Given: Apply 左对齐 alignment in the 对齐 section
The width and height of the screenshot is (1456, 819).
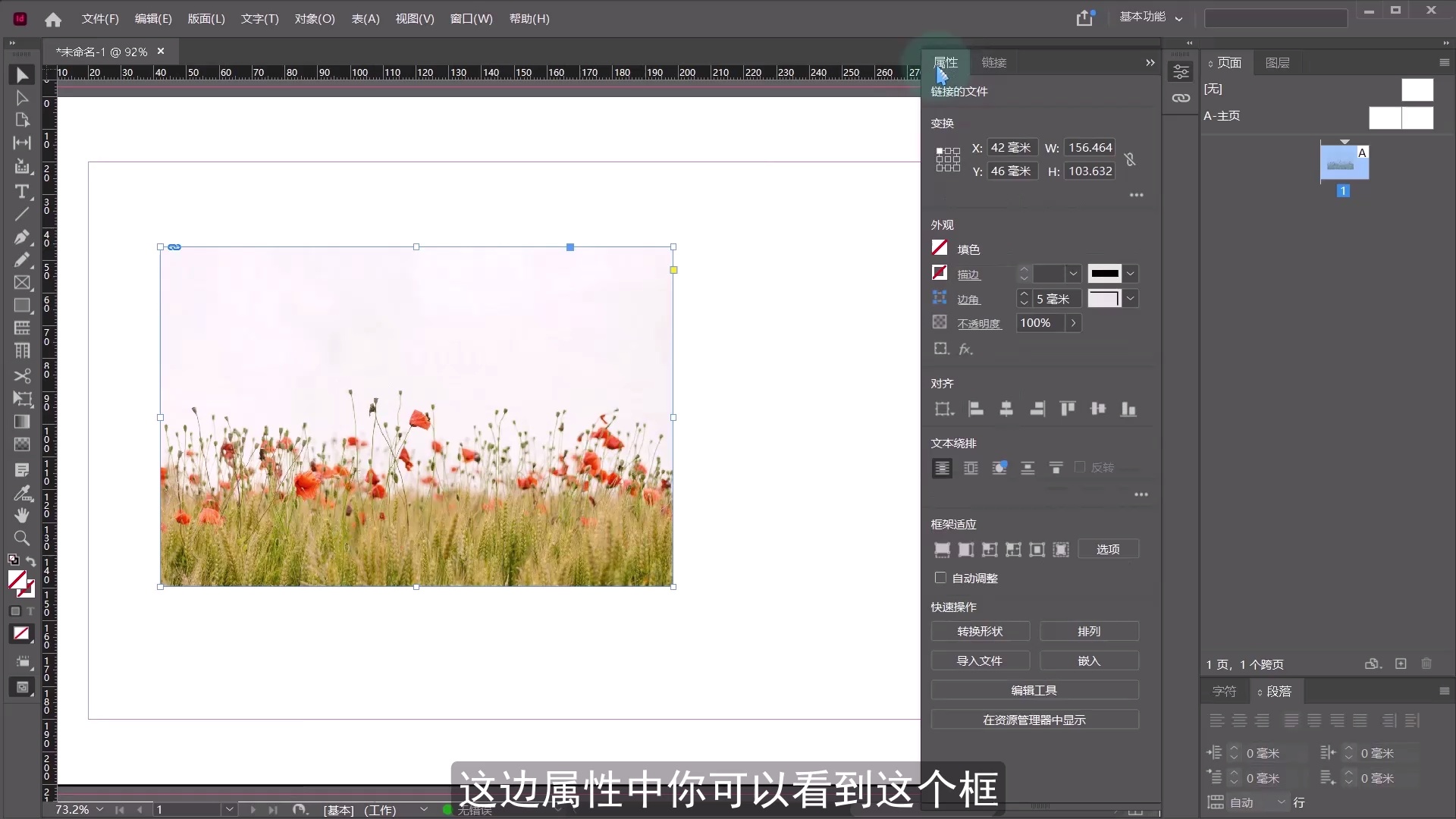Looking at the screenshot, I should tap(975, 409).
